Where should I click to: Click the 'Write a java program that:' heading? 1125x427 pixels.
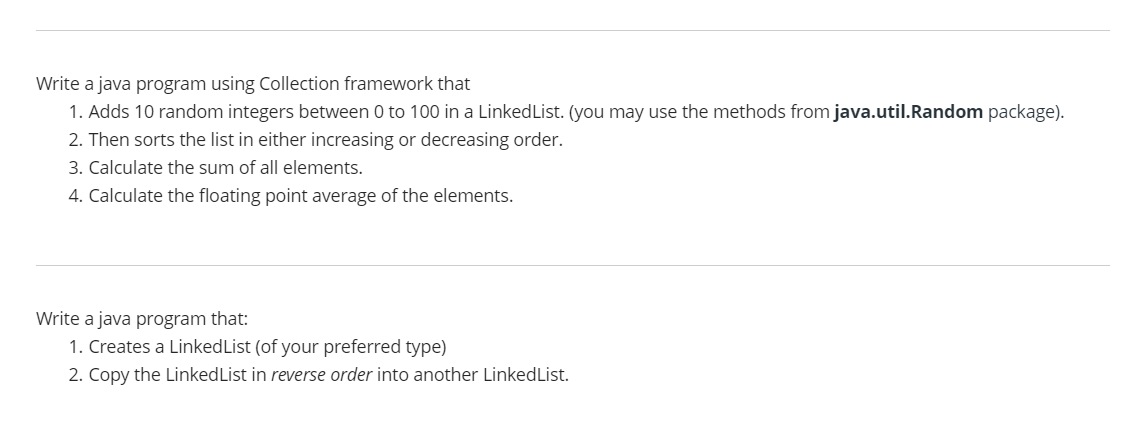[x=142, y=319]
